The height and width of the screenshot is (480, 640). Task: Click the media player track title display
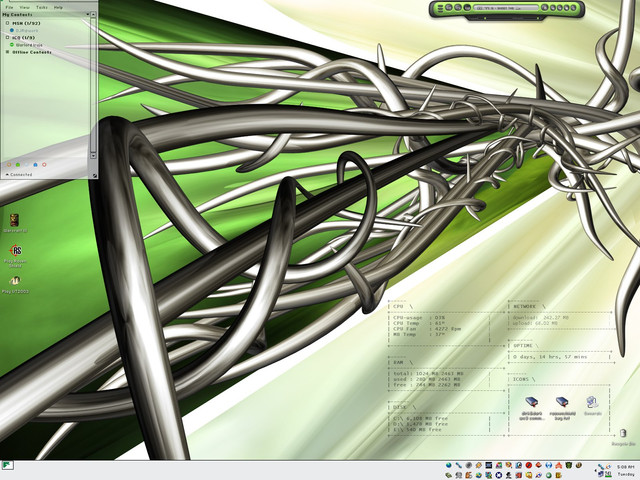[x=506, y=7]
